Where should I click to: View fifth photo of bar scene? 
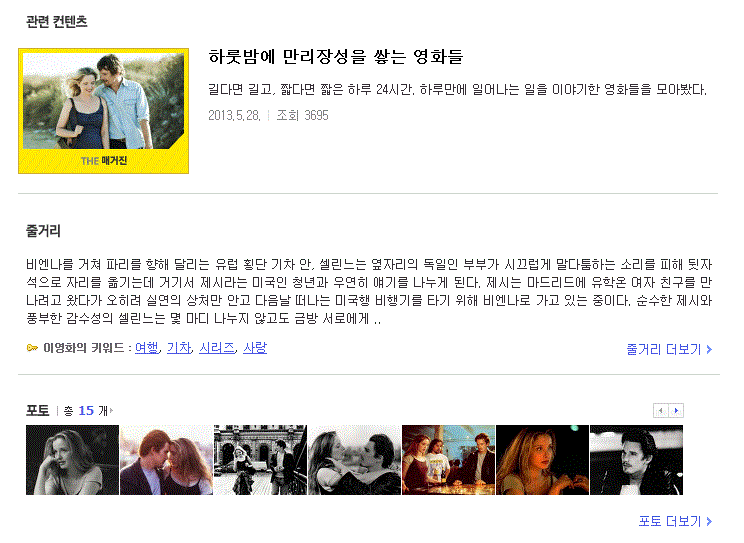(448, 460)
